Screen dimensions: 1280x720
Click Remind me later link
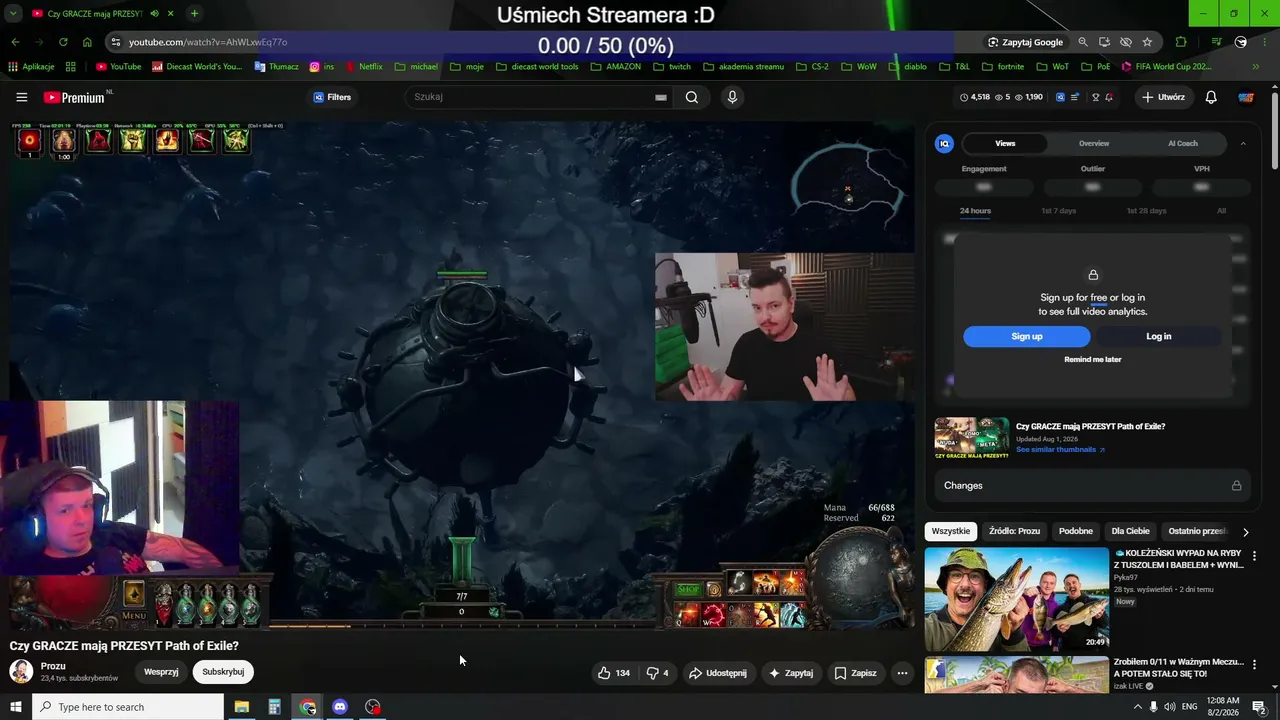pyautogui.click(x=1093, y=359)
